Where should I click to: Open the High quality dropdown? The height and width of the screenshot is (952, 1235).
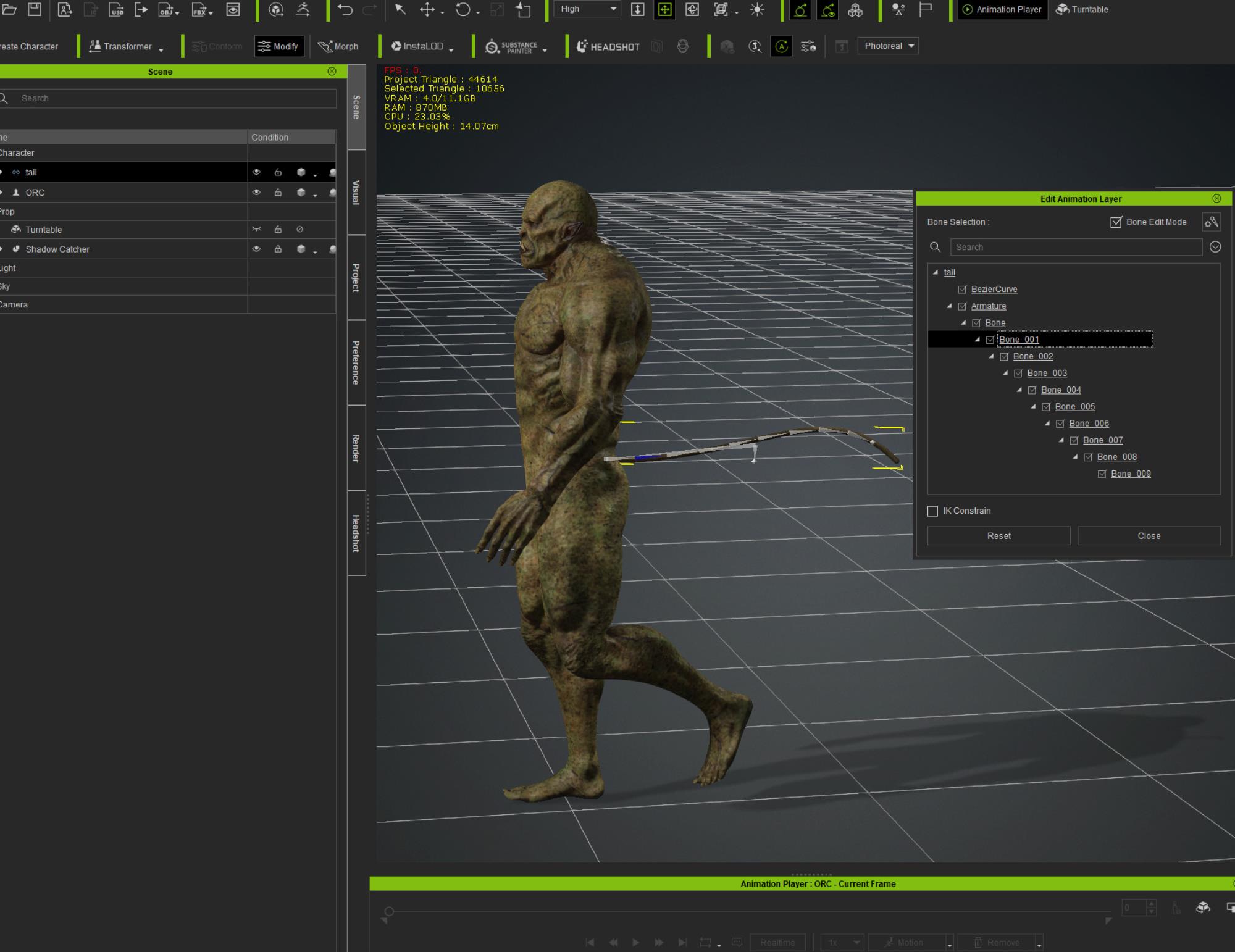coord(587,9)
